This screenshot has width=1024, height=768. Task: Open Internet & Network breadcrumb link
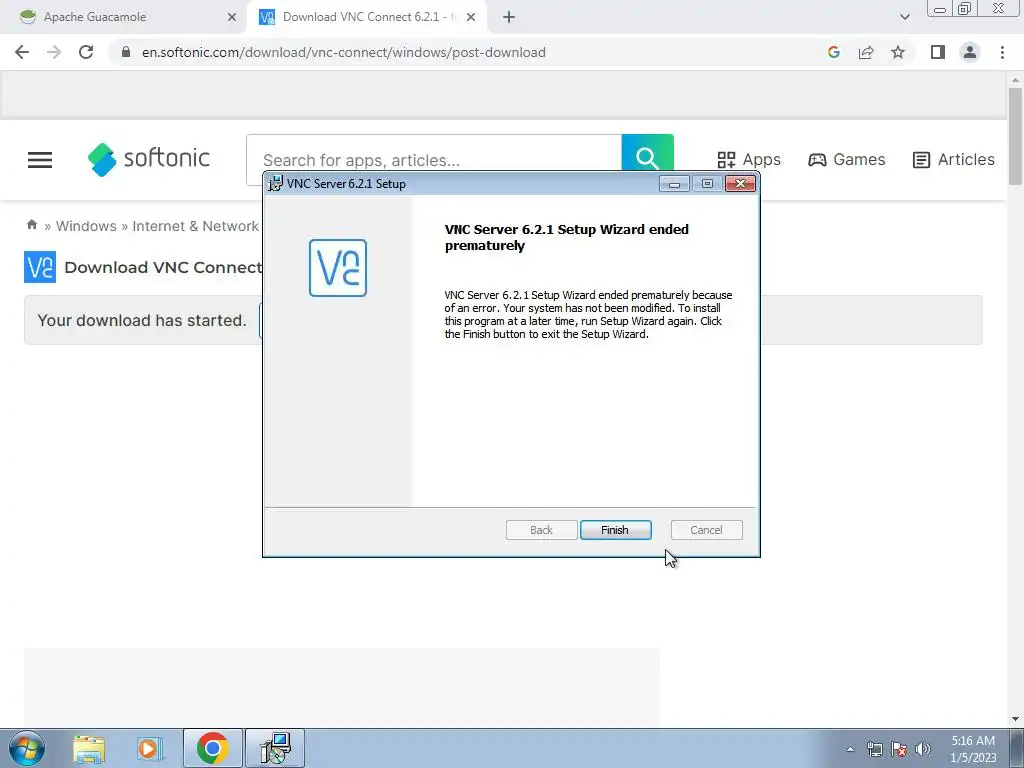[x=195, y=226]
